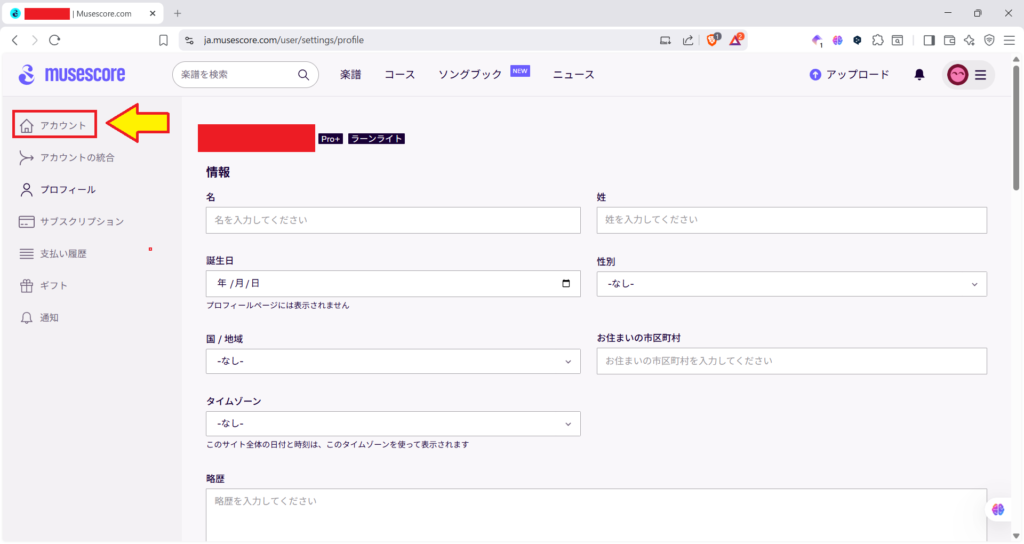Open the タイムゾーン timezone dropdown

393,423
